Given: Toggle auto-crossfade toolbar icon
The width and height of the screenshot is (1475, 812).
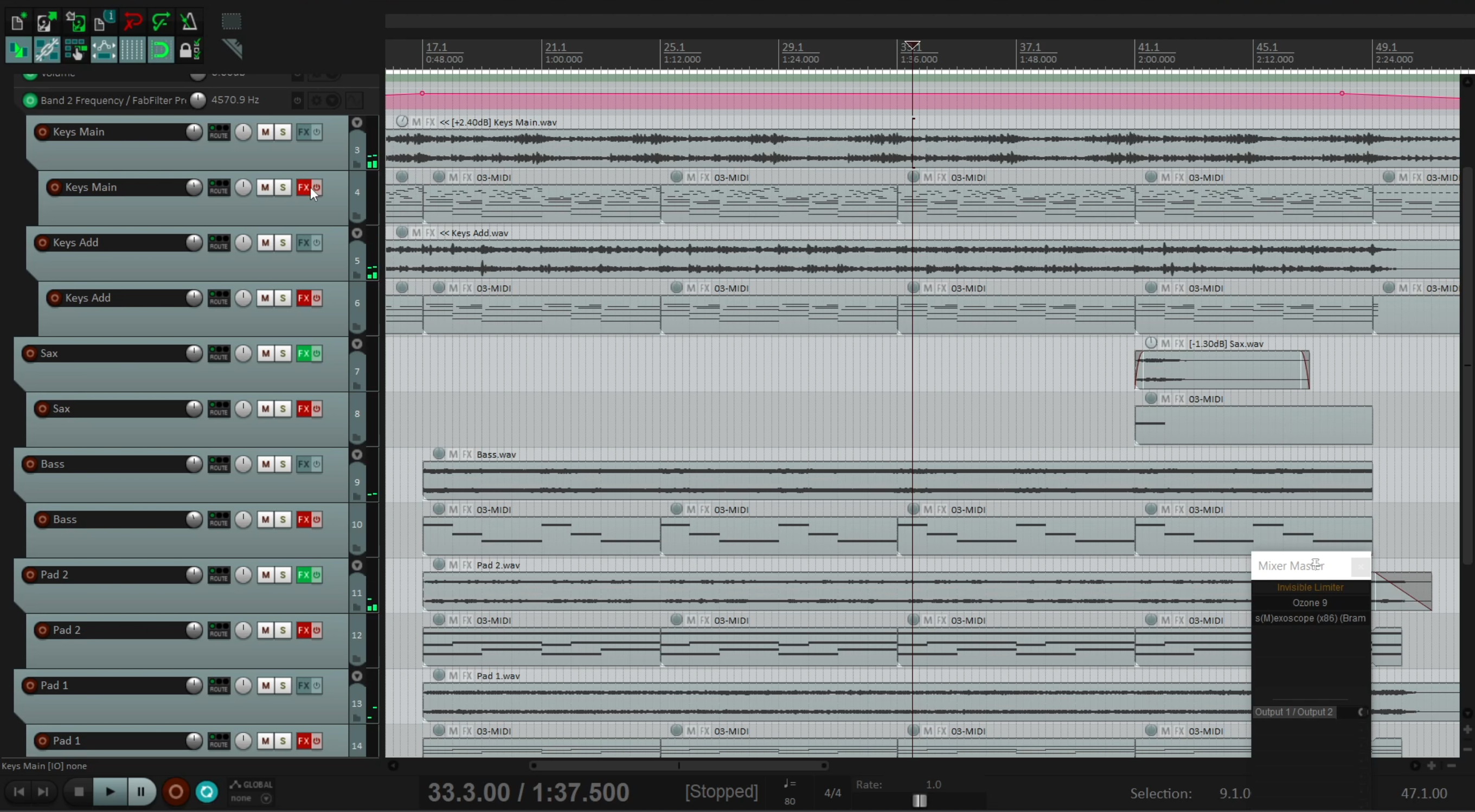Looking at the screenshot, I should 18,50.
